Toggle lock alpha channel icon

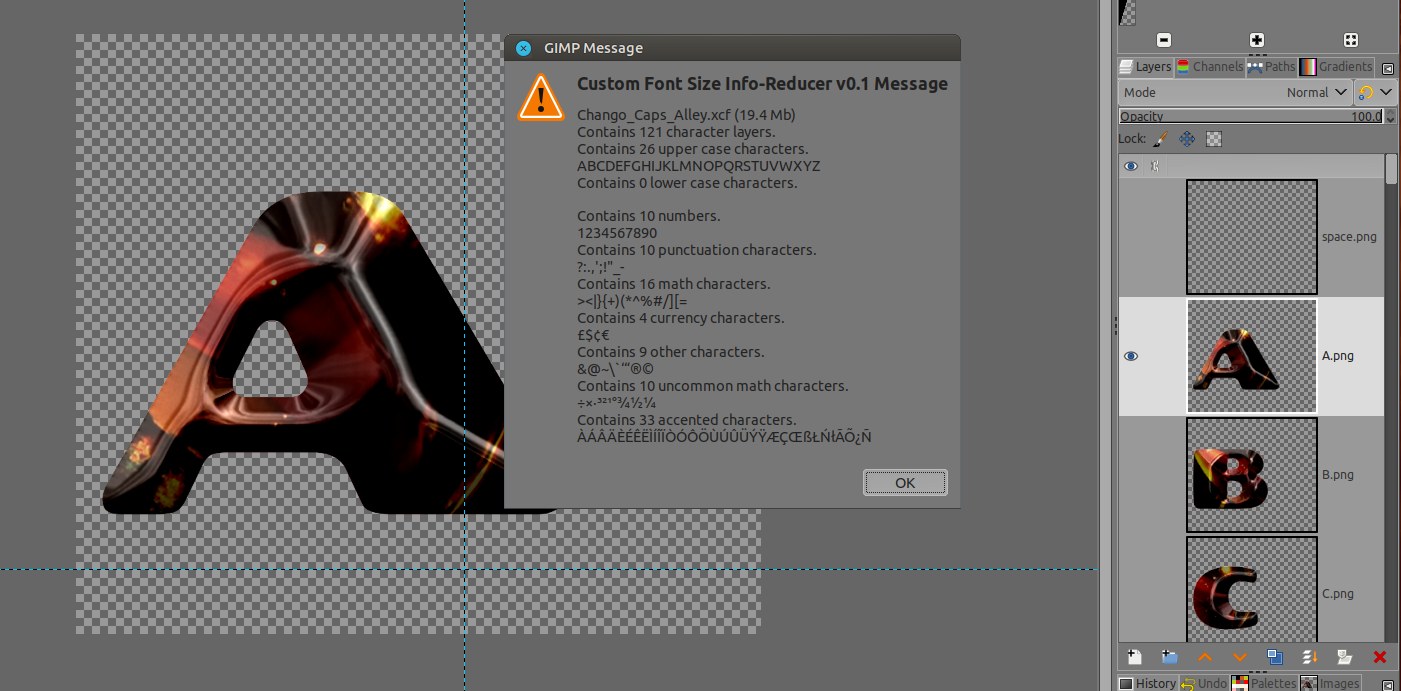tap(1214, 139)
